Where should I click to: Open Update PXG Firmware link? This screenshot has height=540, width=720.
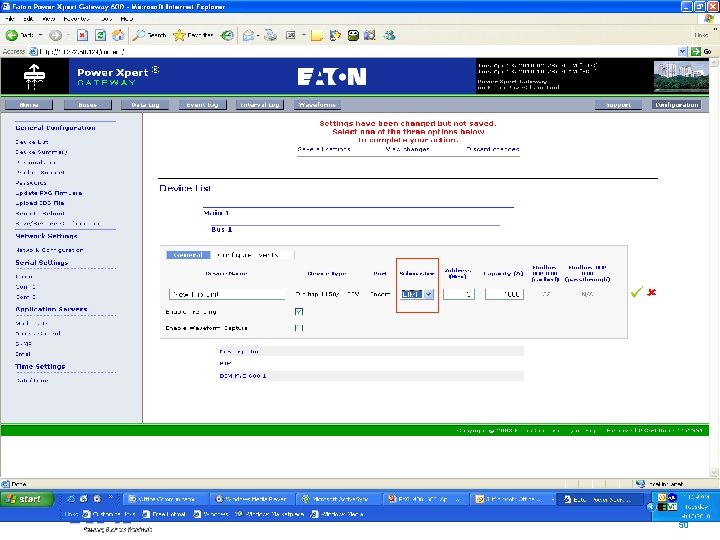(49, 193)
